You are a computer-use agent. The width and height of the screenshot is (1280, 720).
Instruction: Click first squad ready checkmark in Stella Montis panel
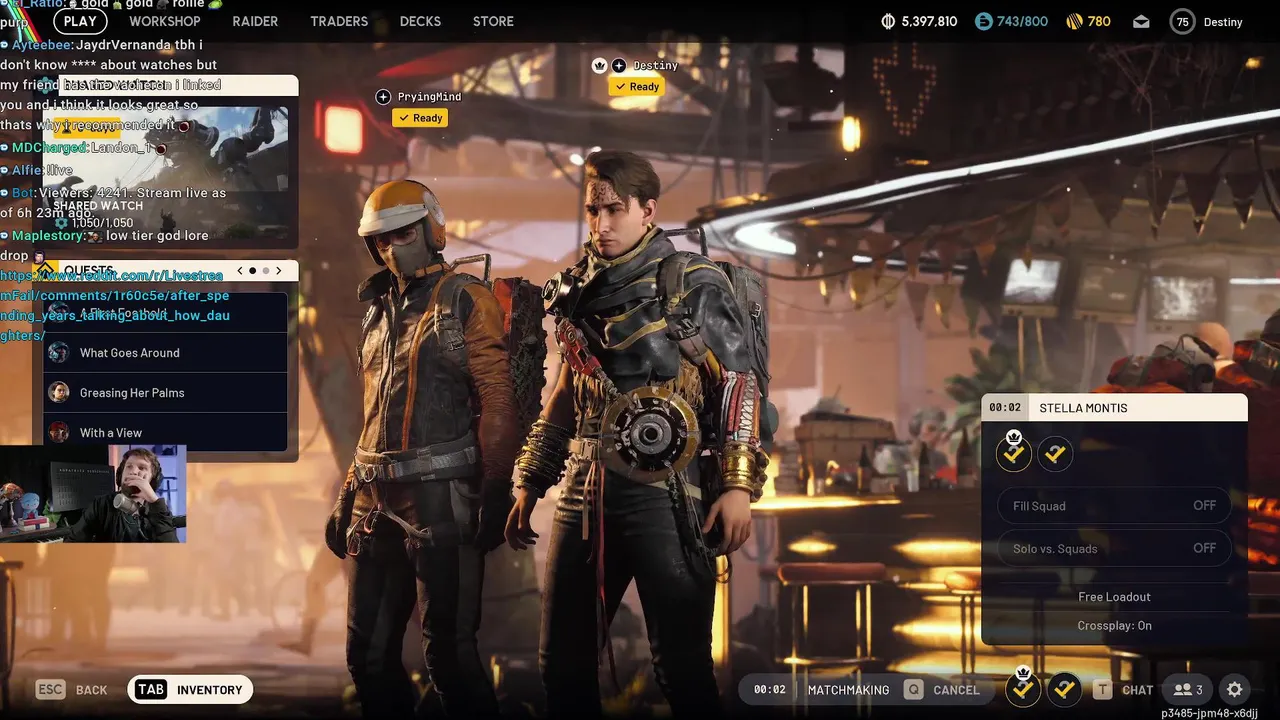1014,454
